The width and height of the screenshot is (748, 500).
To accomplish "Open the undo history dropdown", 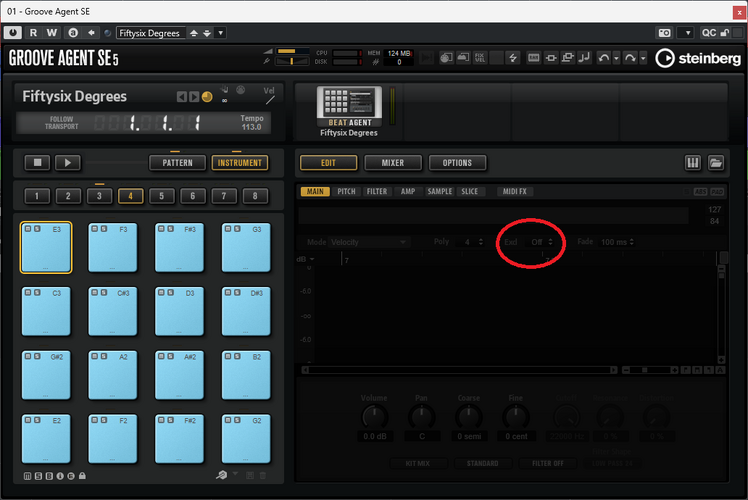I will pos(616,58).
